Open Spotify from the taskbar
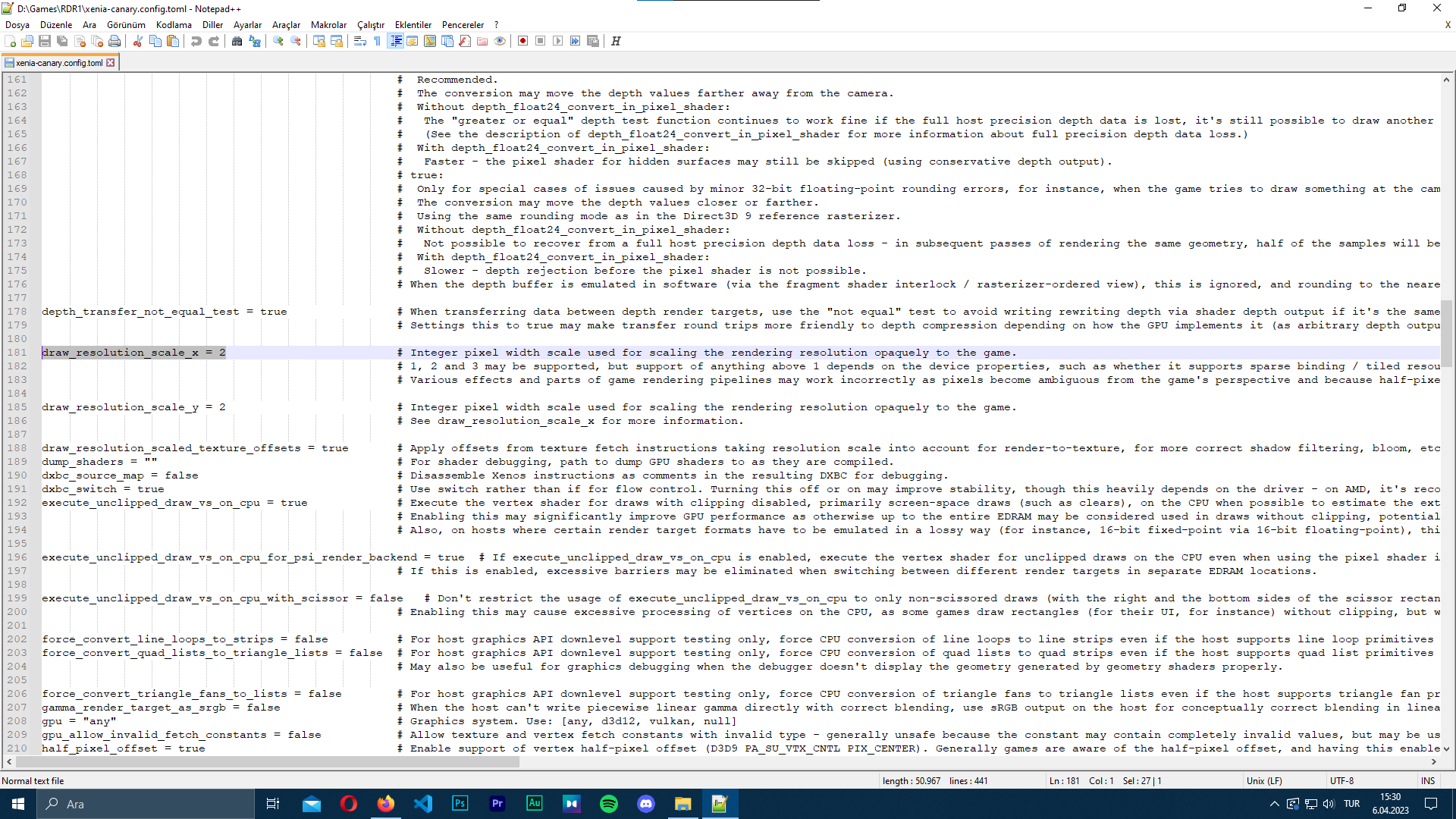The height and width of the screenshot is (819, 1456). coord(609,804)
